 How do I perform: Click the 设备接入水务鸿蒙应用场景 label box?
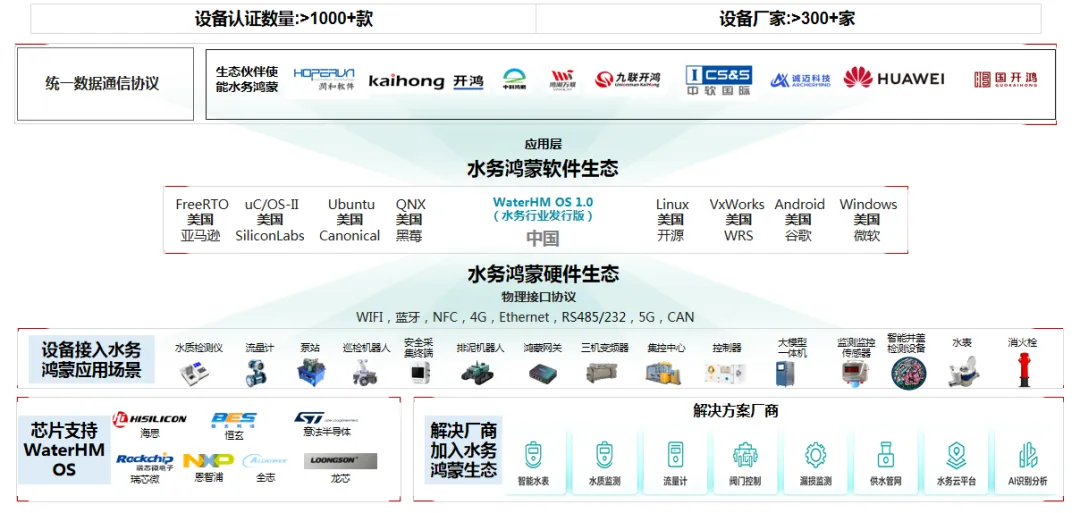90,359
